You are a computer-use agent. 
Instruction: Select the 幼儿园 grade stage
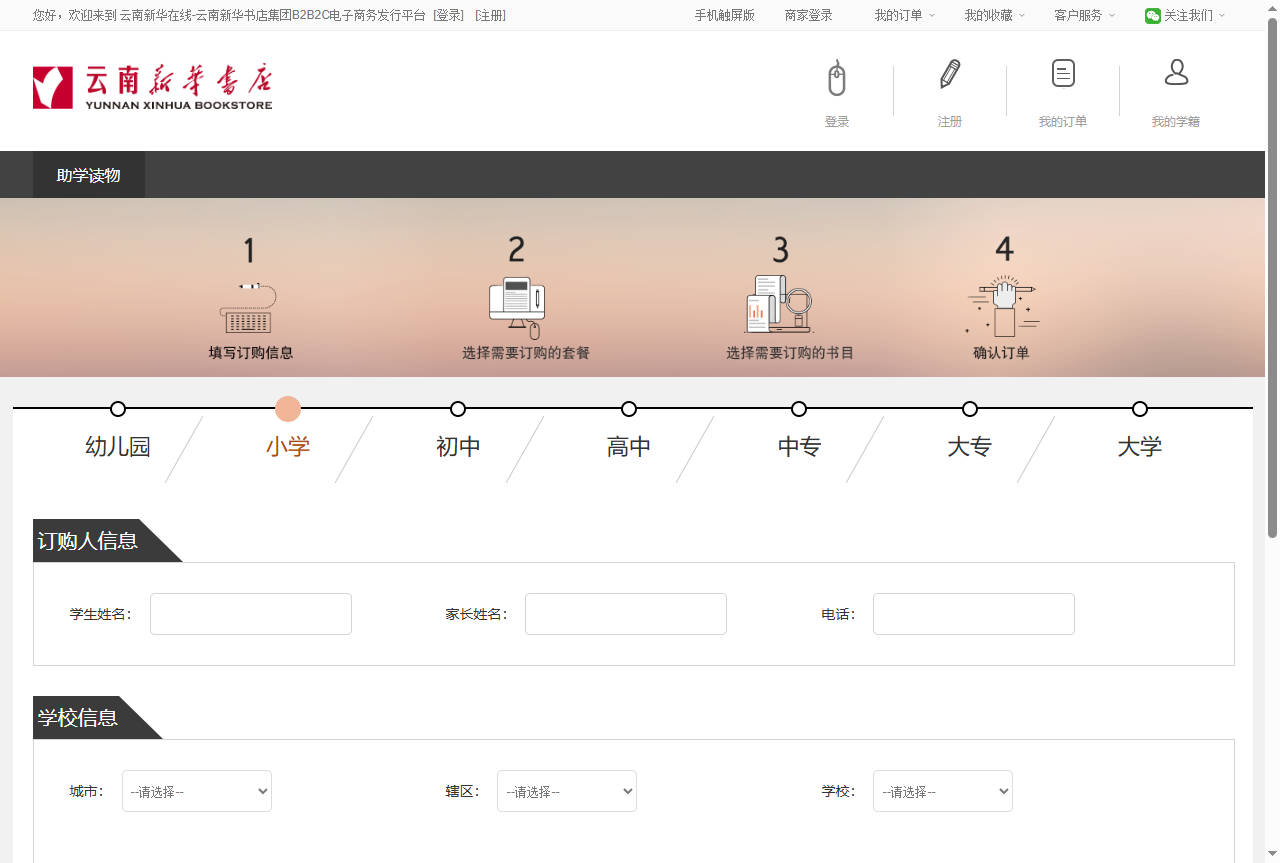coord(117,446)
